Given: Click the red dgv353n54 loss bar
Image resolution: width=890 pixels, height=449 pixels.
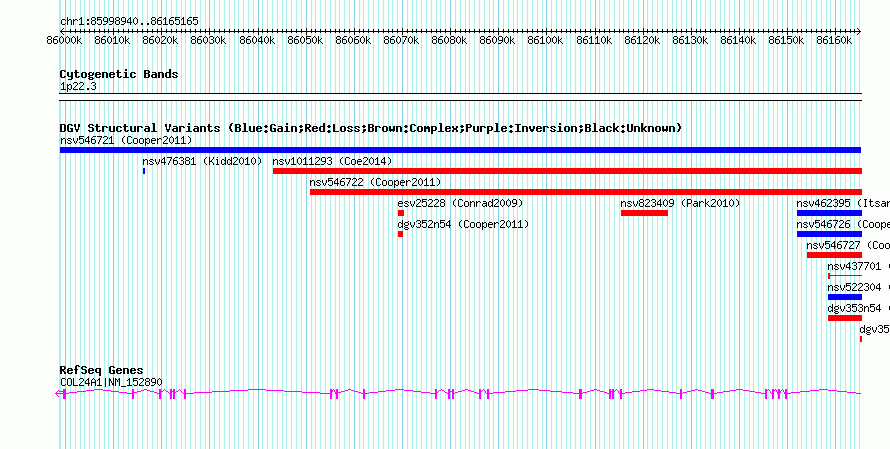Looking at the screenshot, I should click(845, 318).
